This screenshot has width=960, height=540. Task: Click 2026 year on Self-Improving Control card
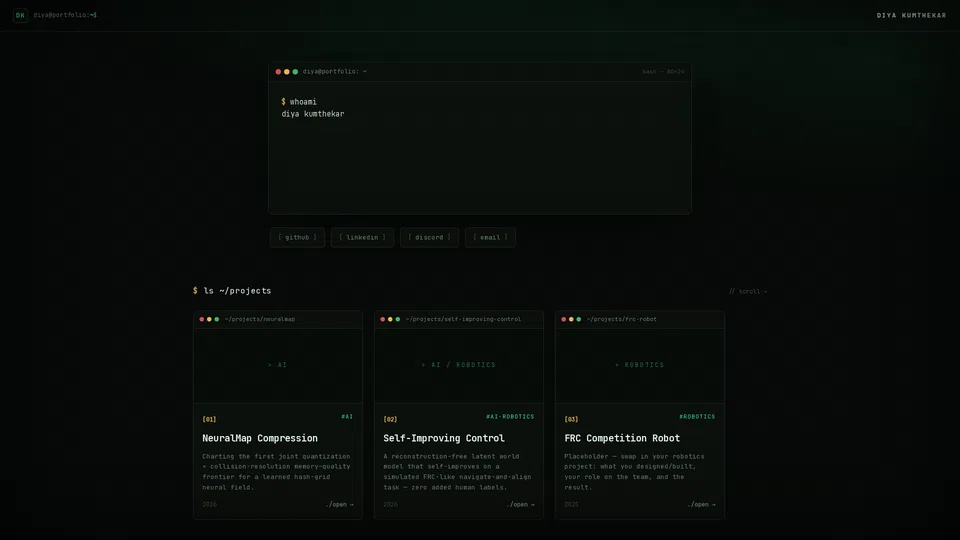pyautogui.click(x=391, y=504)
